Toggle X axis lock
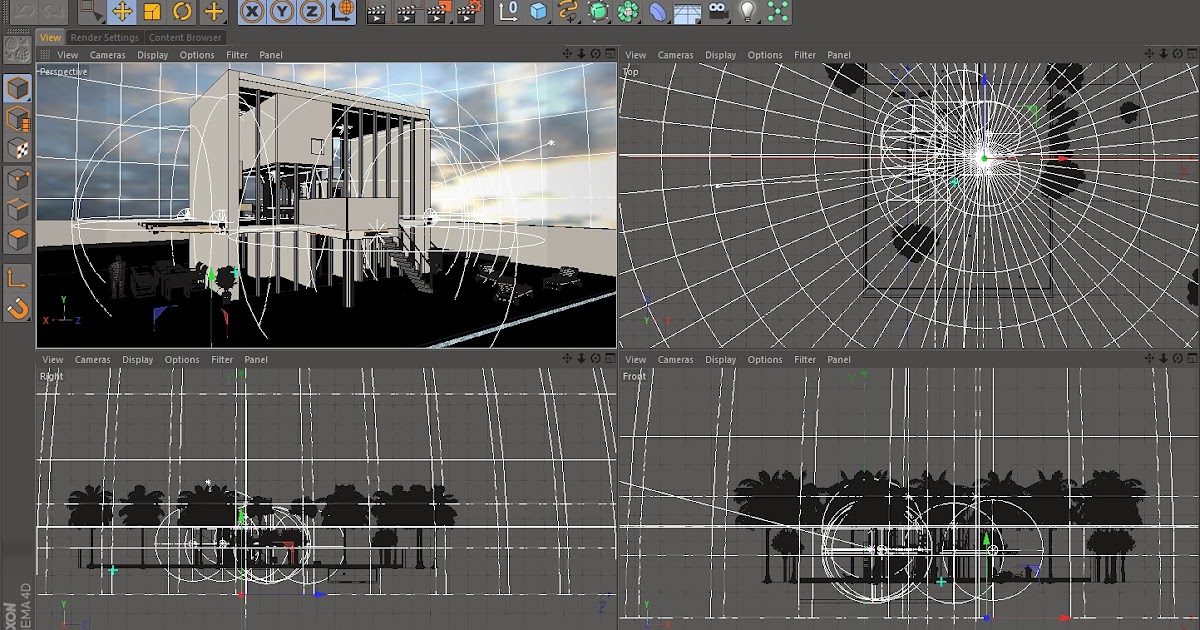Image resolution: width=1200 pixels, height=630 pixels. [x=253, y=12]
